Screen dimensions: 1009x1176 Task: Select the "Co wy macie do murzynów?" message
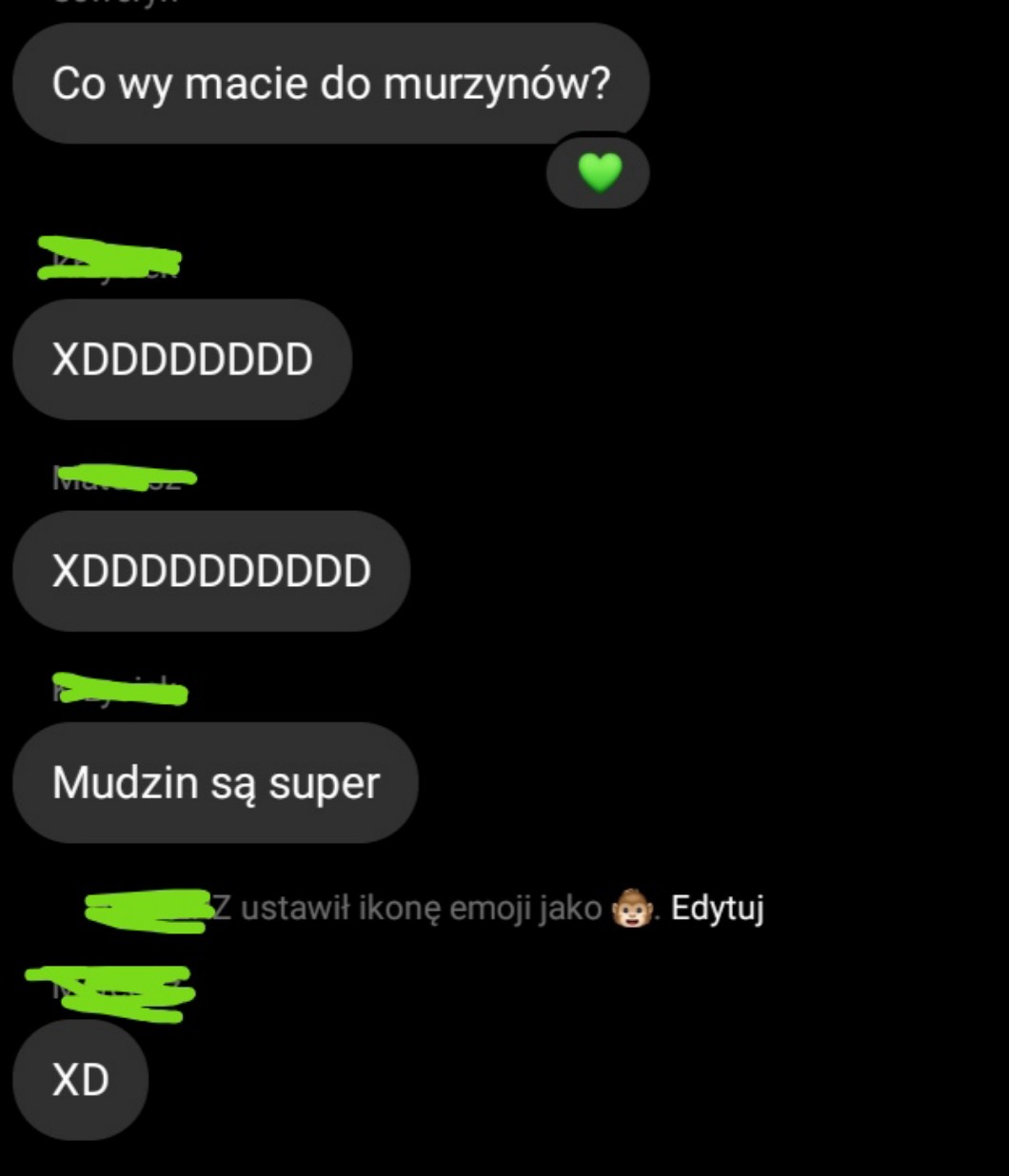pyautogui.click(x=330, y=84)
